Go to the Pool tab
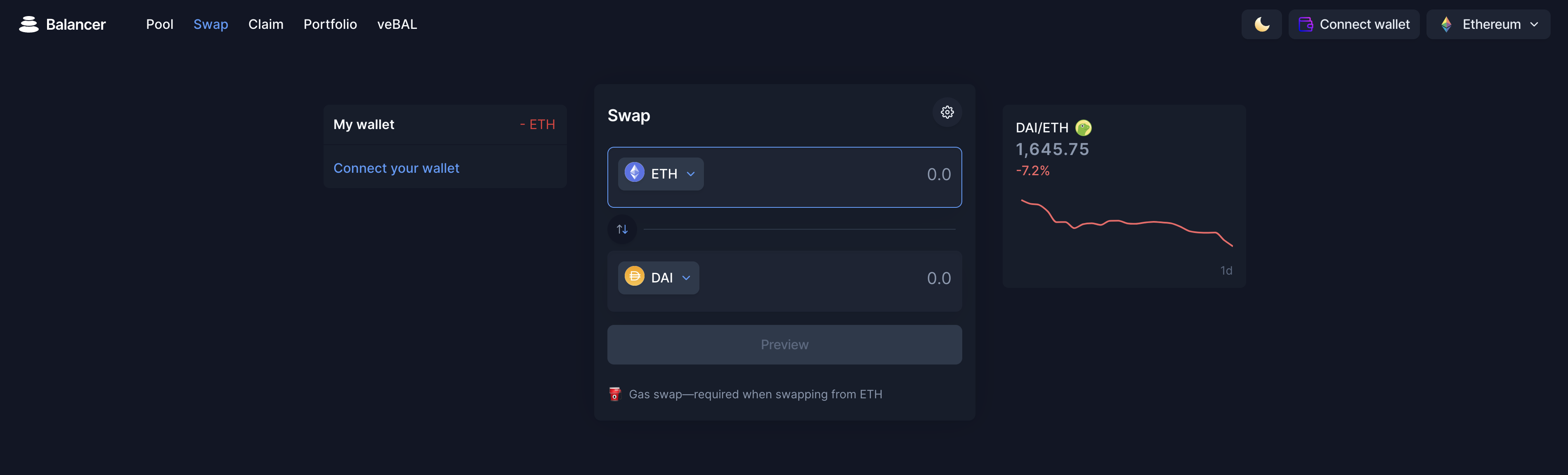Viewport: 1568px width, 475px height. coord(159,24)
